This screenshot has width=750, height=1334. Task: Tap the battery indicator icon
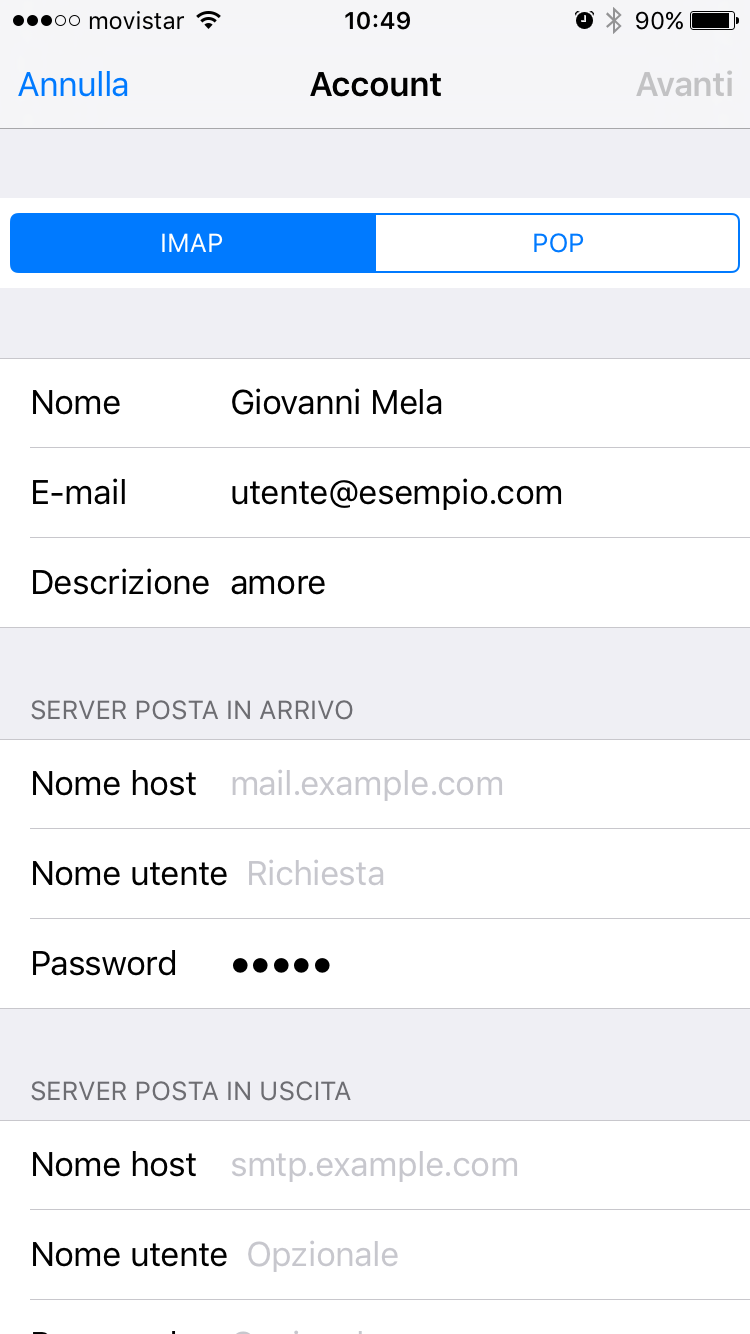pyautogui.click(x=714, y=20)
